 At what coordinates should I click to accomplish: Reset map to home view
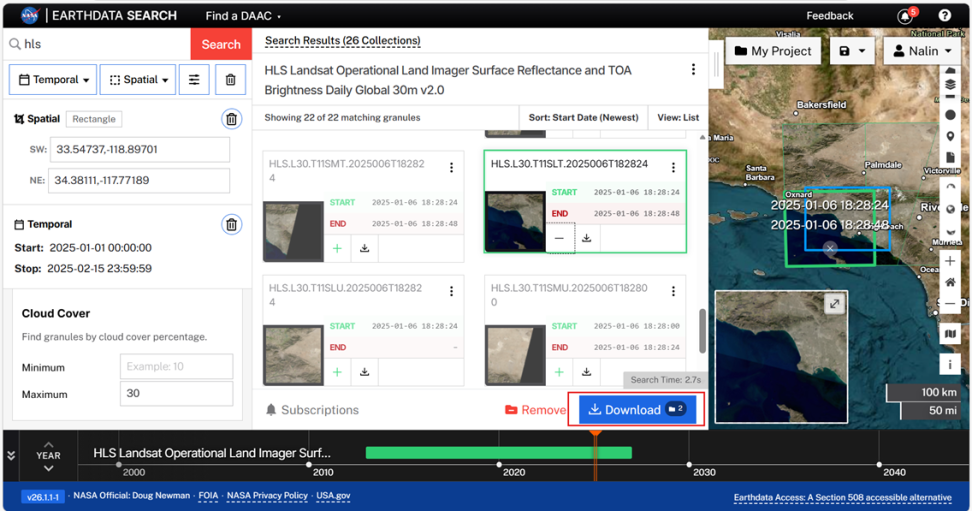click(x=950, y=282)
